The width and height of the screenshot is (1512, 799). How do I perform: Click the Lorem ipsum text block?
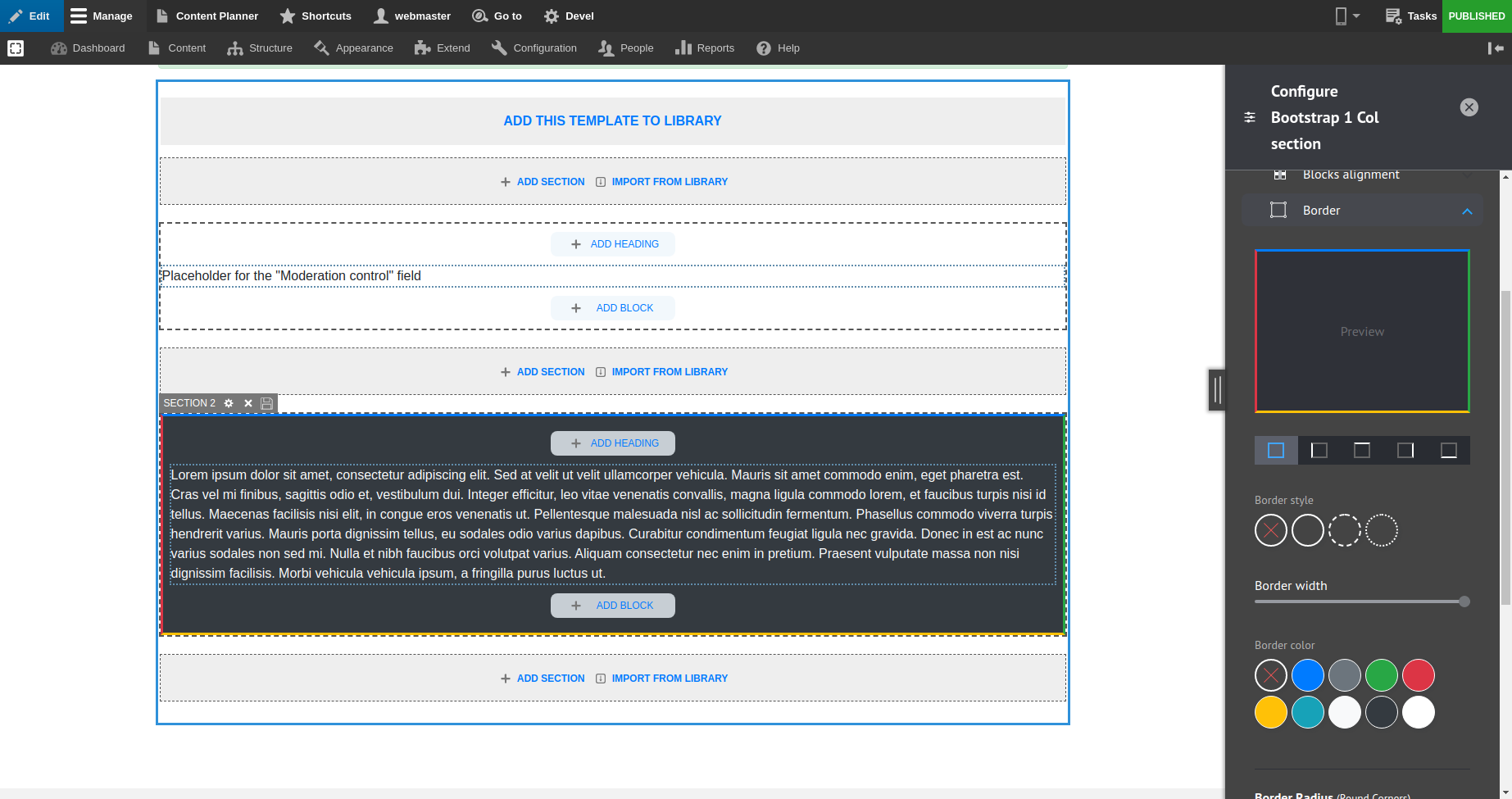(x=612, y=523)
